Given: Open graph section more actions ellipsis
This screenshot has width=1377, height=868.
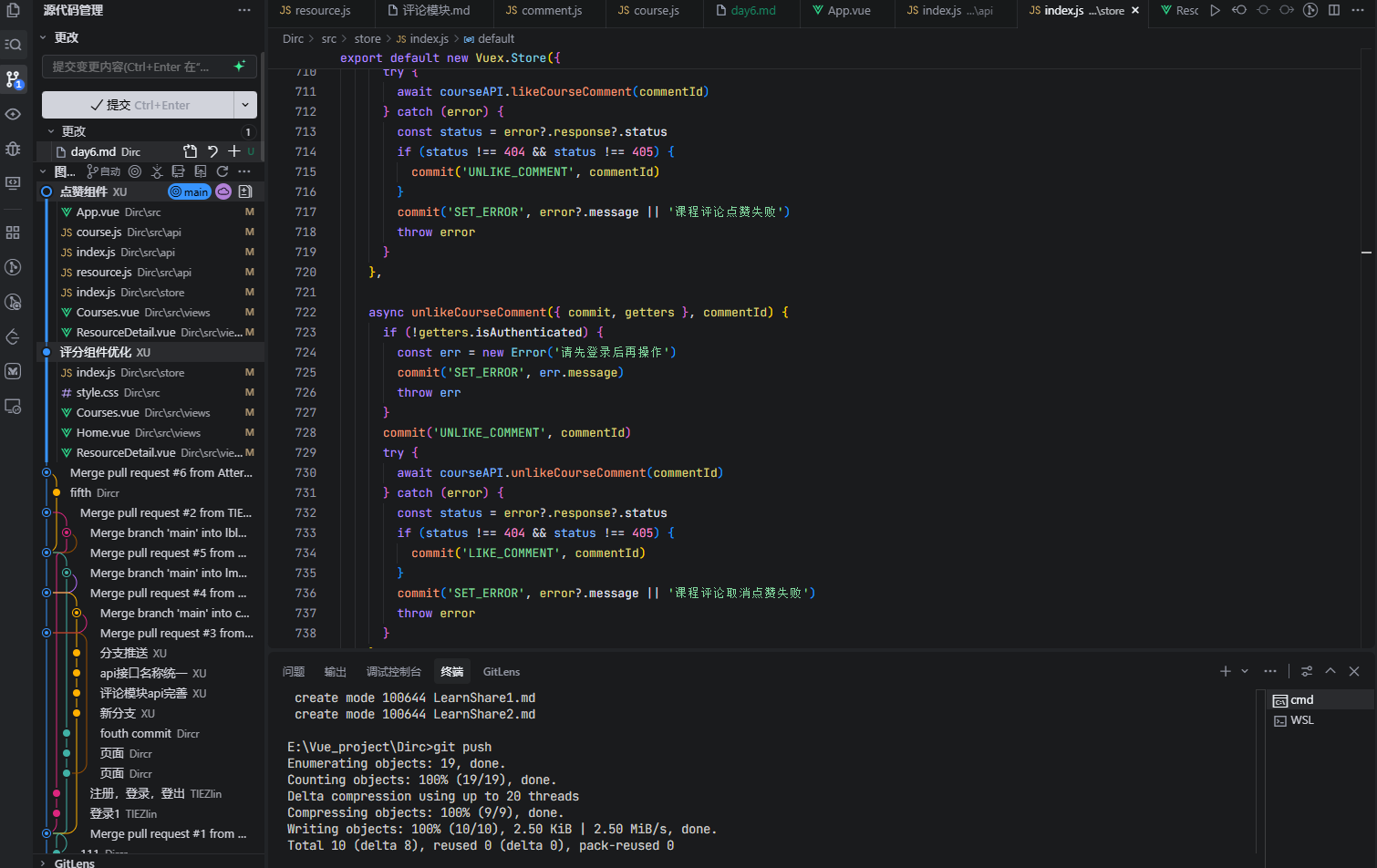Looking at the screenshot, I should [x=244, y=171].
